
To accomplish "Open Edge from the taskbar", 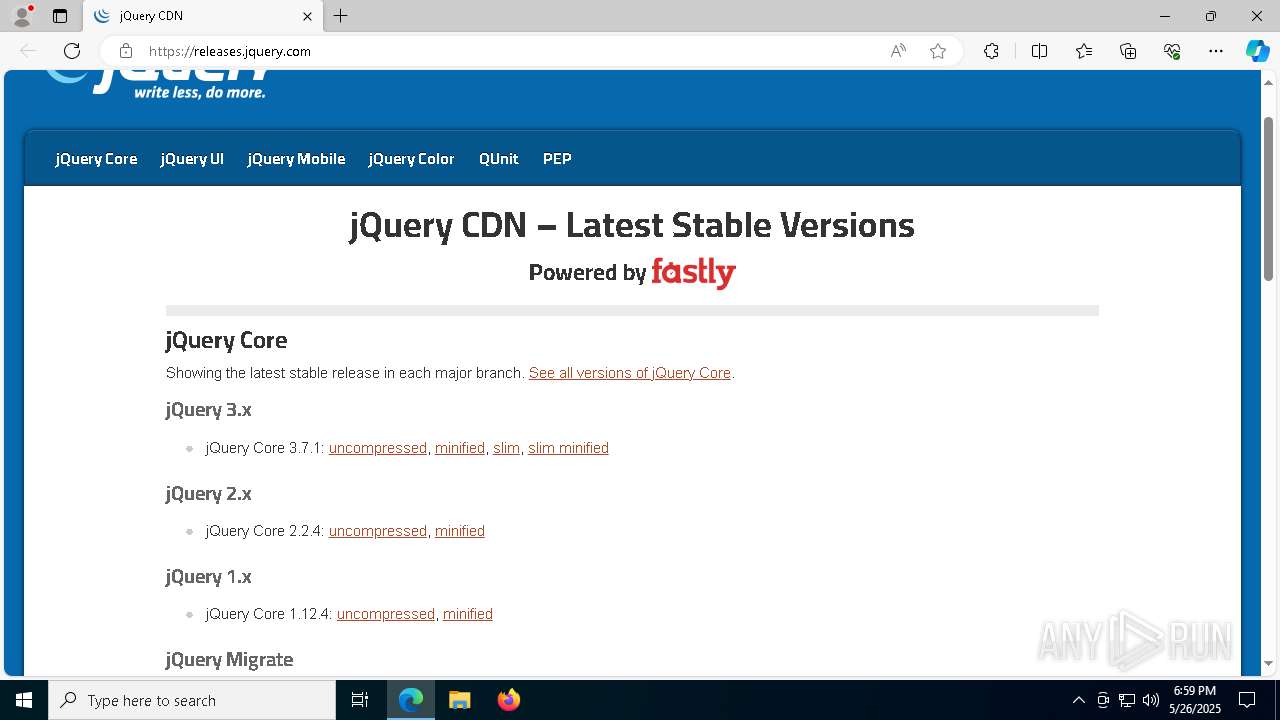I will [x=411, y=700].
